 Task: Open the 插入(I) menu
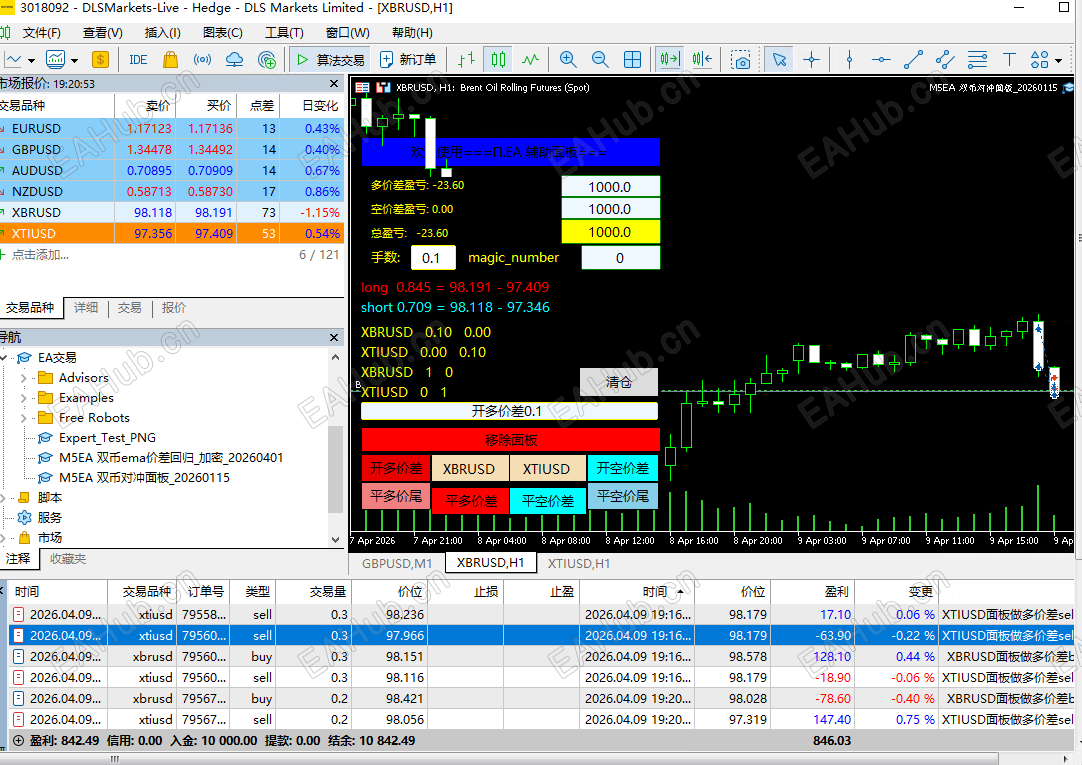click(x=162, y=32)
